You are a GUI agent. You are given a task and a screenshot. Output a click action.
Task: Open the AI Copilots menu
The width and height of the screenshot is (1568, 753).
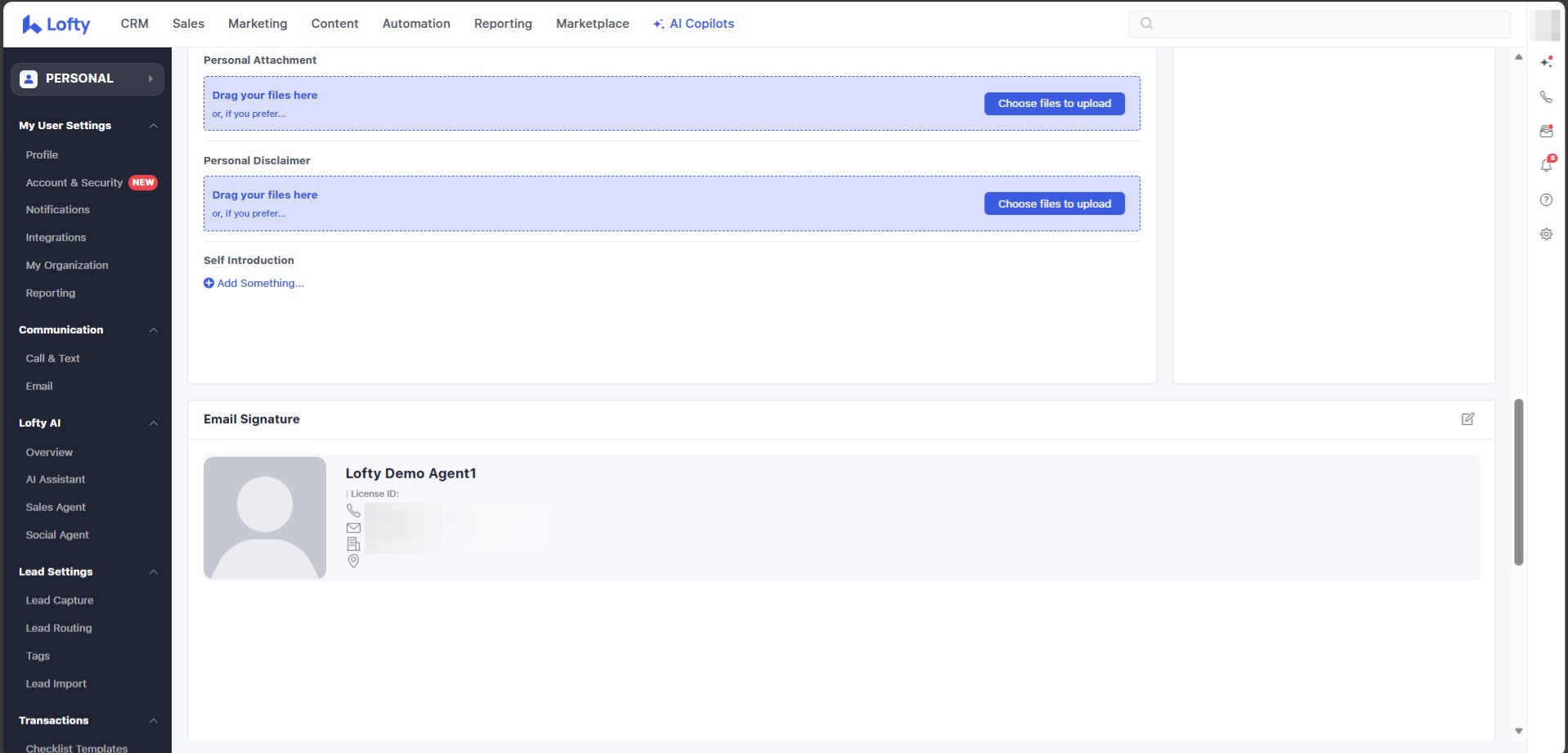(x=693, y=24)
